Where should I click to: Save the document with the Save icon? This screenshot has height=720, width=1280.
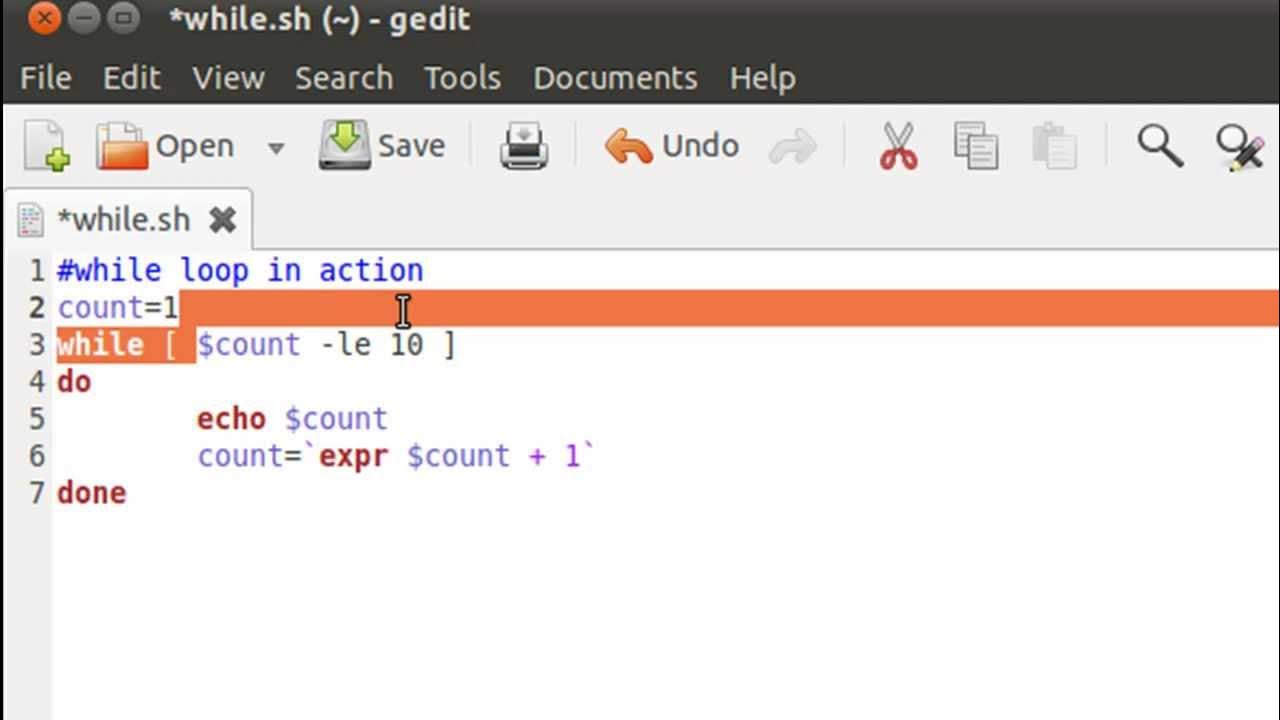[345, 146]
